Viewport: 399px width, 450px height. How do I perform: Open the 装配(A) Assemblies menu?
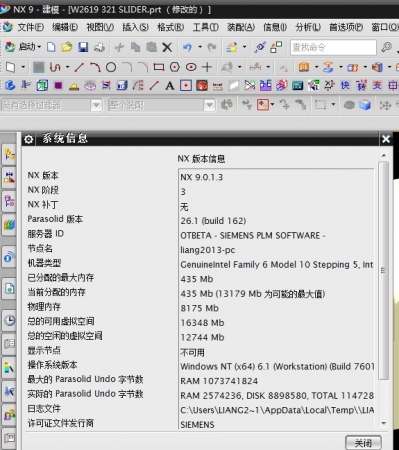(241, 27)
